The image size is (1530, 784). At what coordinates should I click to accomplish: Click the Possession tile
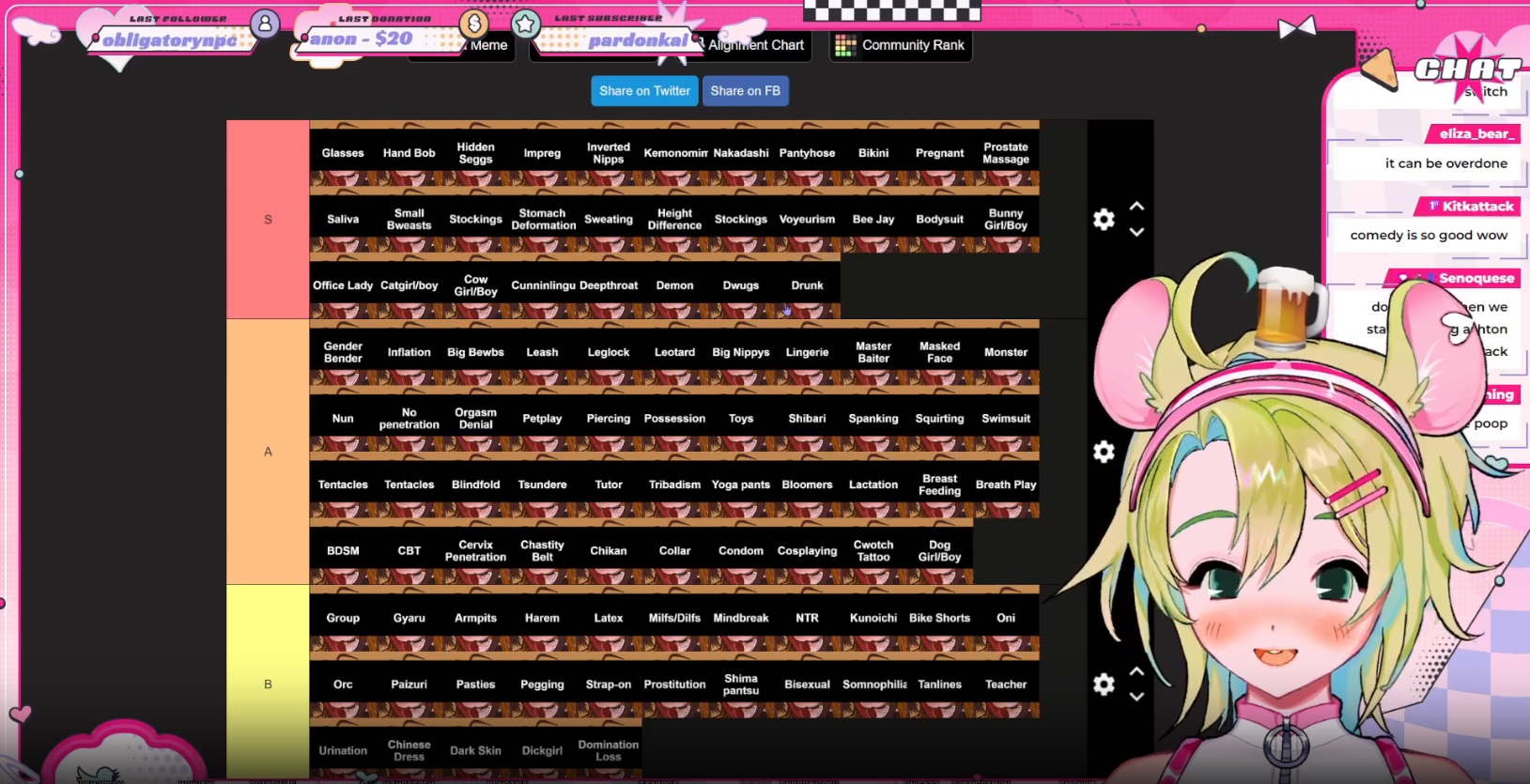pyautogui.click(x=674, y=419)
